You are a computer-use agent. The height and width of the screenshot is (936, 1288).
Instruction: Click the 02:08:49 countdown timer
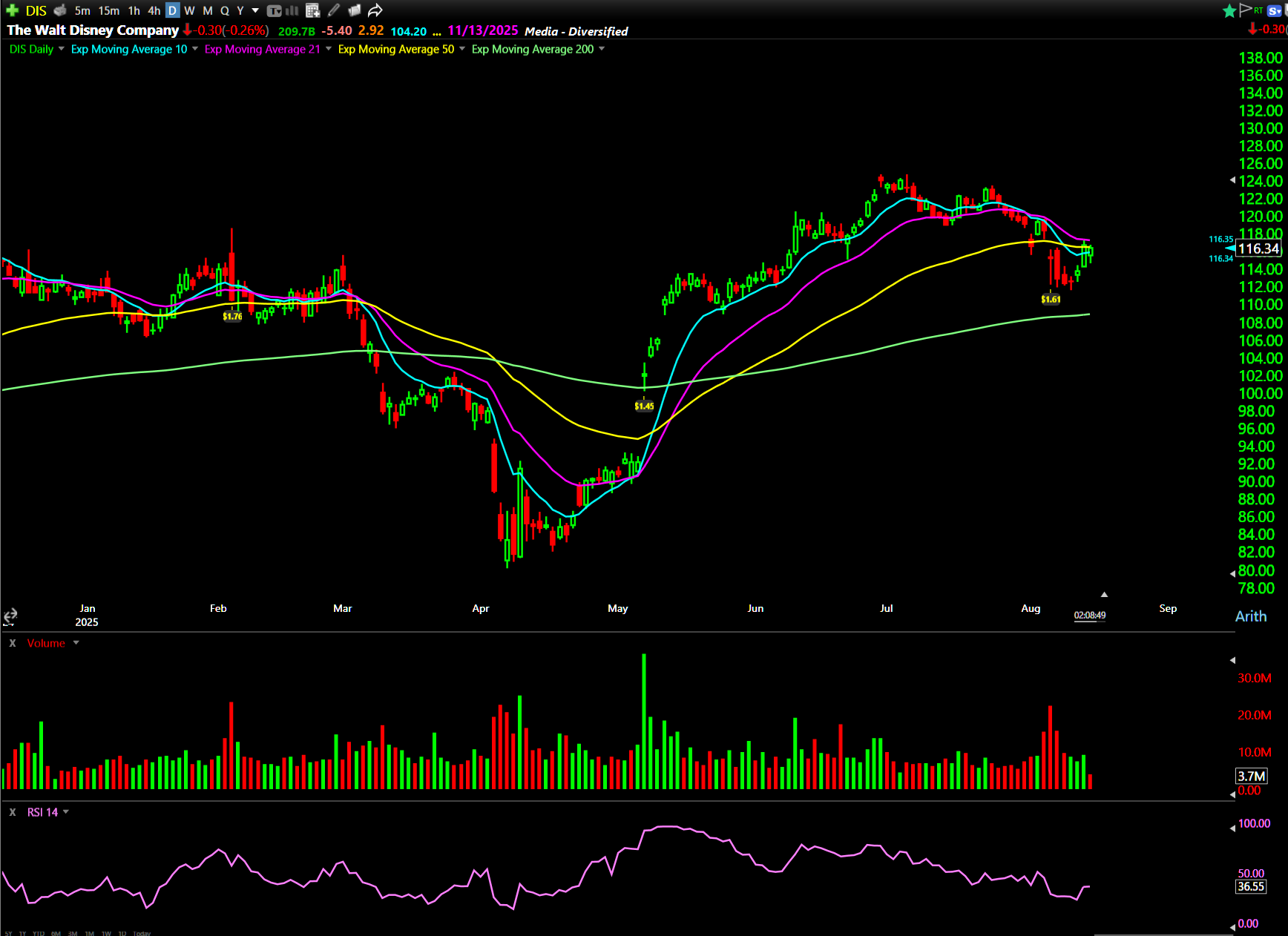click(x=1090, y=616)
